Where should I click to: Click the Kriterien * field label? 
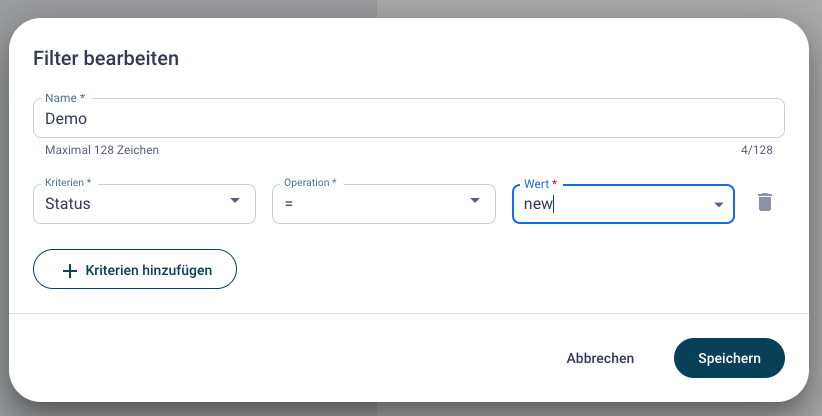coord(68,182)
